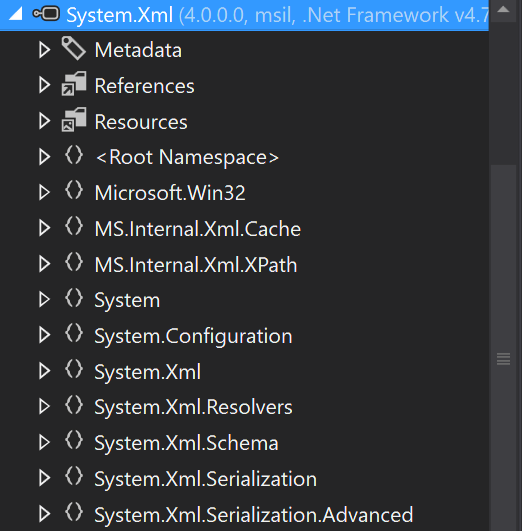
Task: Select the System.Xml.Serialization.Advanced label
Action: [x=254, y=515]
